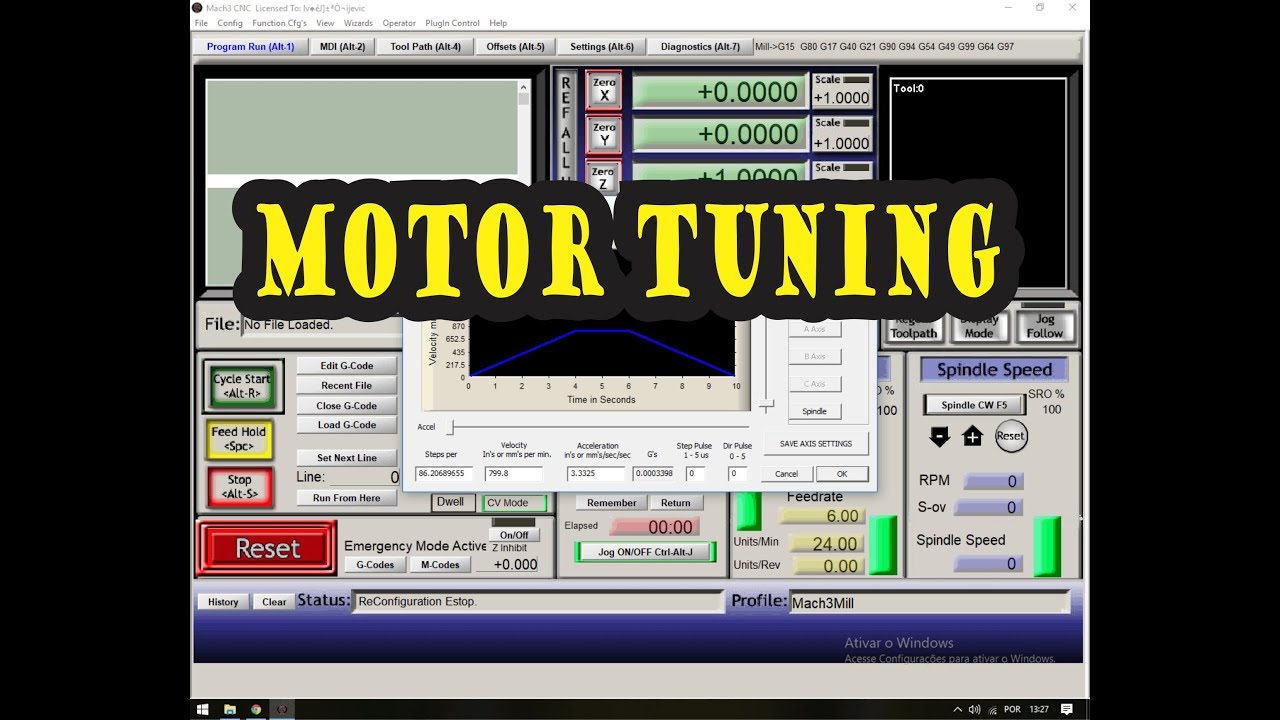Open File Explorer from taskbar
1280x720 pixels.
(x=230, y=709)
